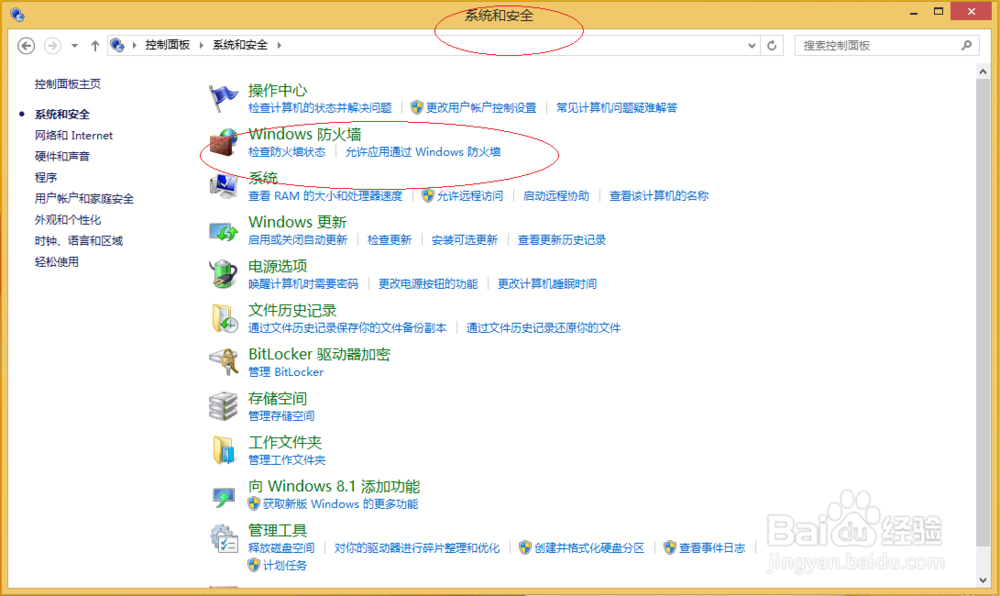The width and height of the screenshot is (1000, 596).
Task: Open 系统 using the monitor icon
Action: tap(223, 188)
